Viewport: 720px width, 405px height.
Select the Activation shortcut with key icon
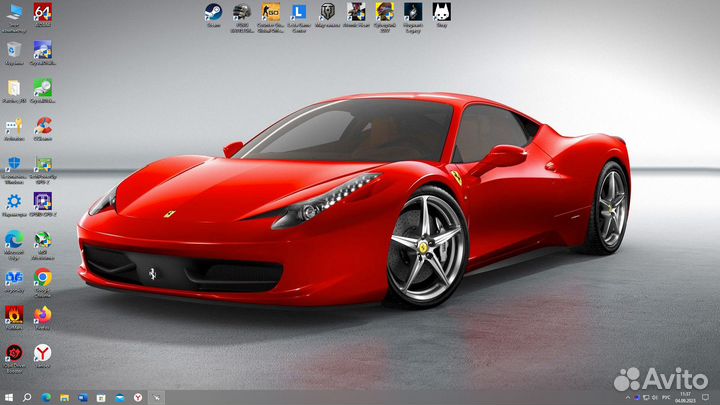pyautogui.click(x=14, y=129)
